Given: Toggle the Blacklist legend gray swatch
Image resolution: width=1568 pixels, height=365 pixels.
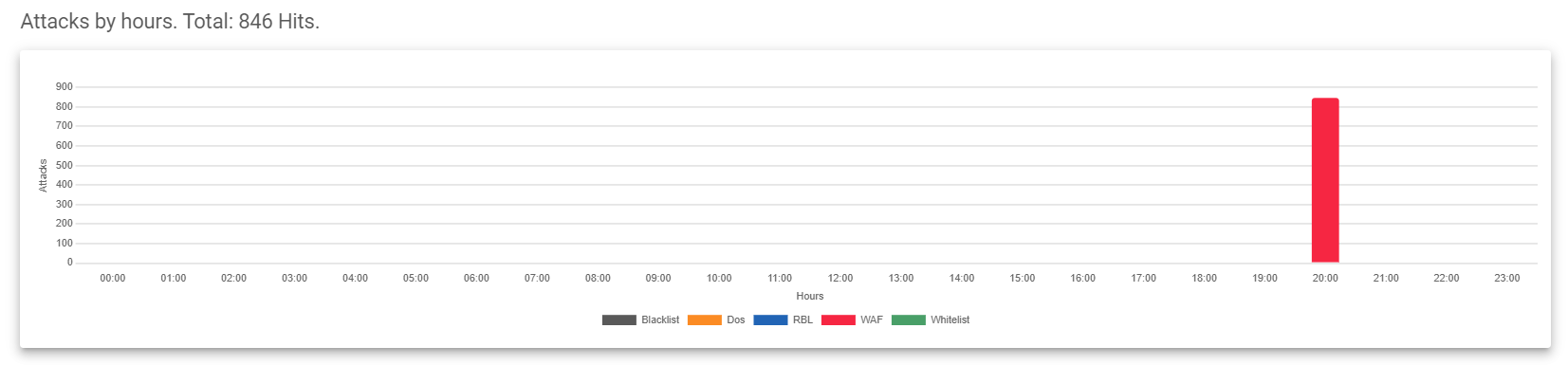Looking at the screenshot, I should point(618,320).
